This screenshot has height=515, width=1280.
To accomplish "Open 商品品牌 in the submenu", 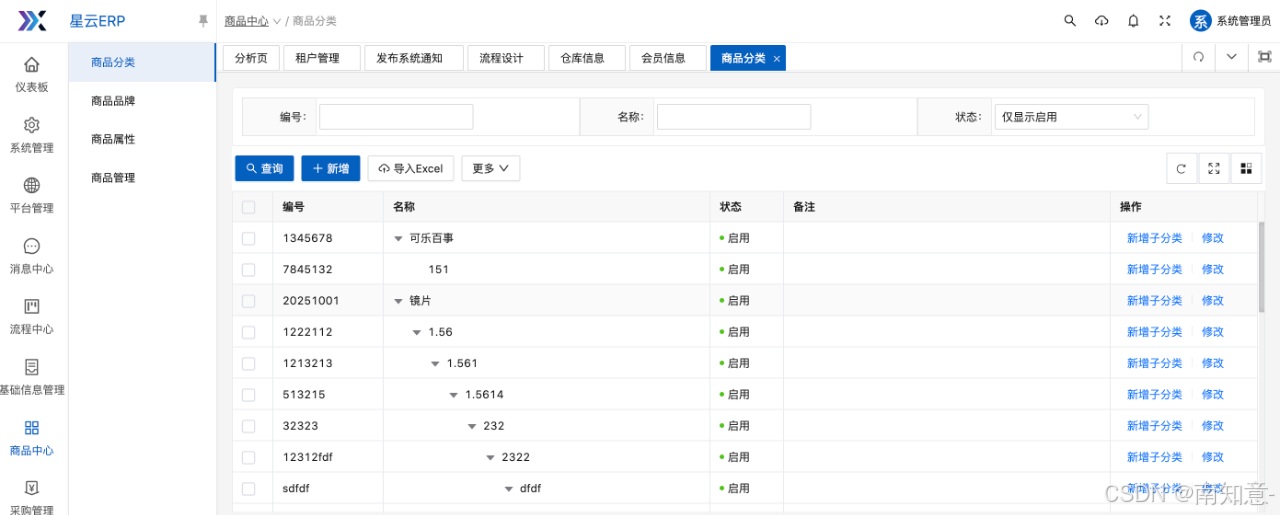I will click(x=142, y=101).
